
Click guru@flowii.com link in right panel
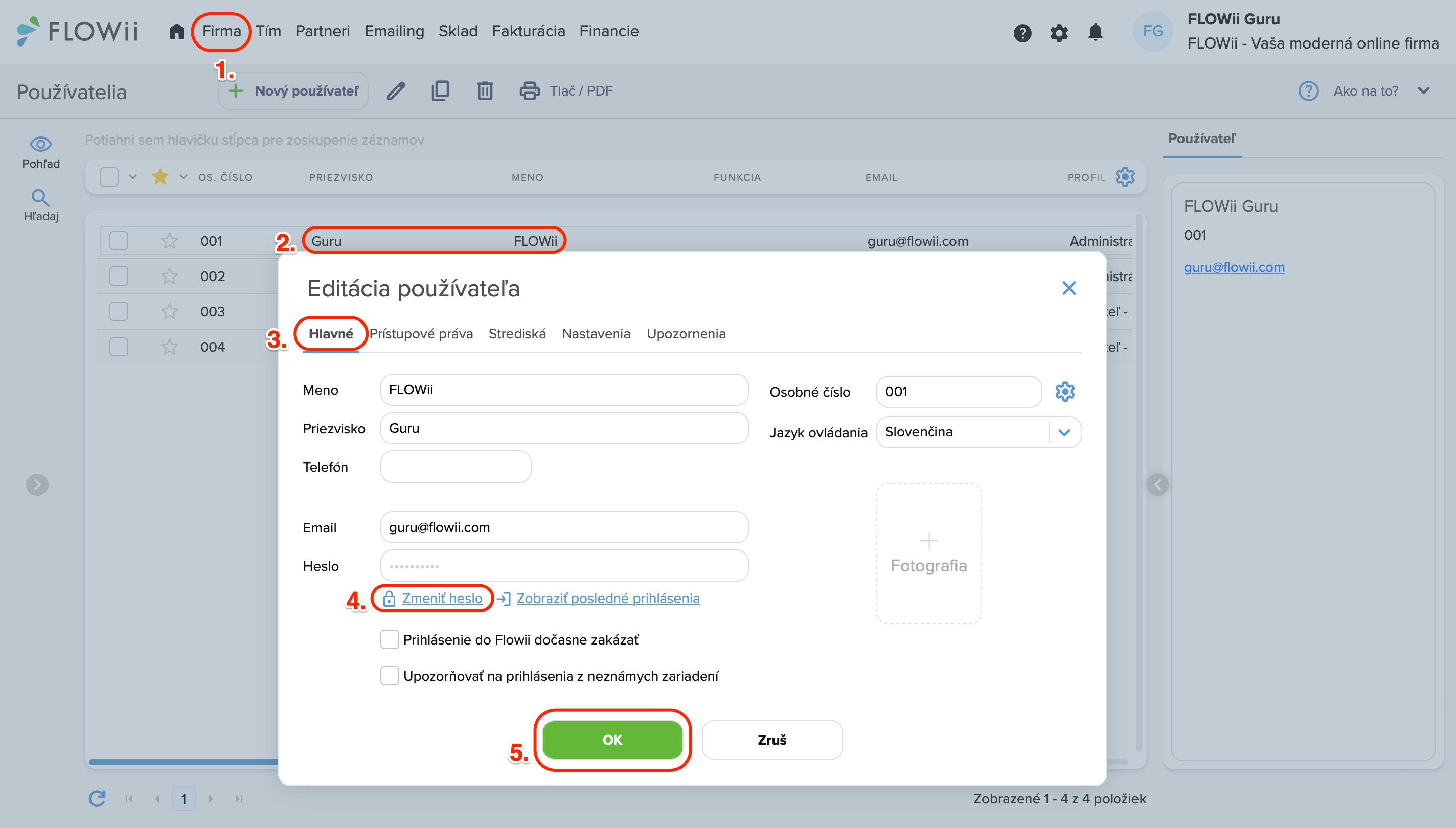pos(1234,267)
